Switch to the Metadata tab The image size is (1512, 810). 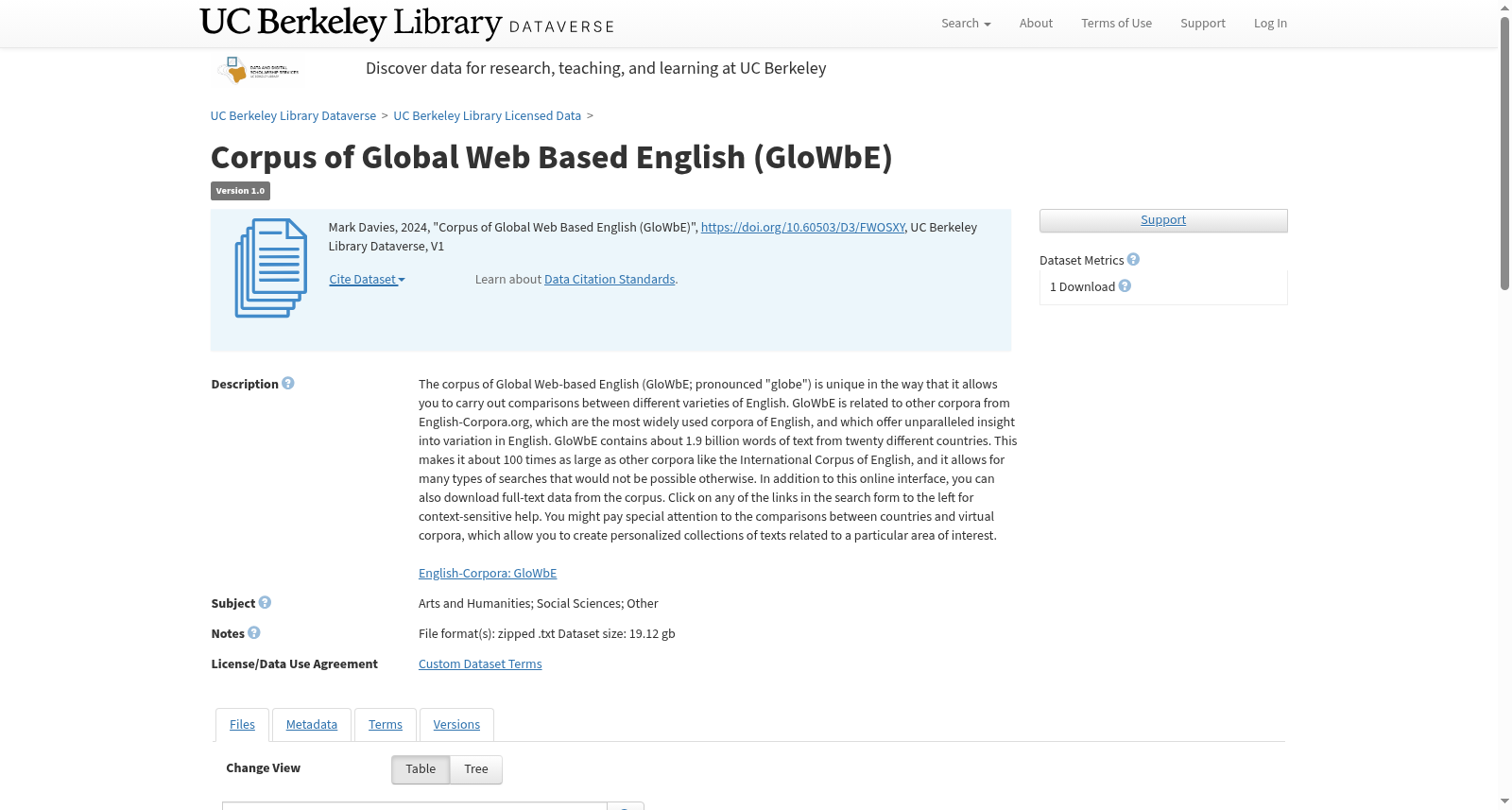pyautogui.click(x=312, y=725)
